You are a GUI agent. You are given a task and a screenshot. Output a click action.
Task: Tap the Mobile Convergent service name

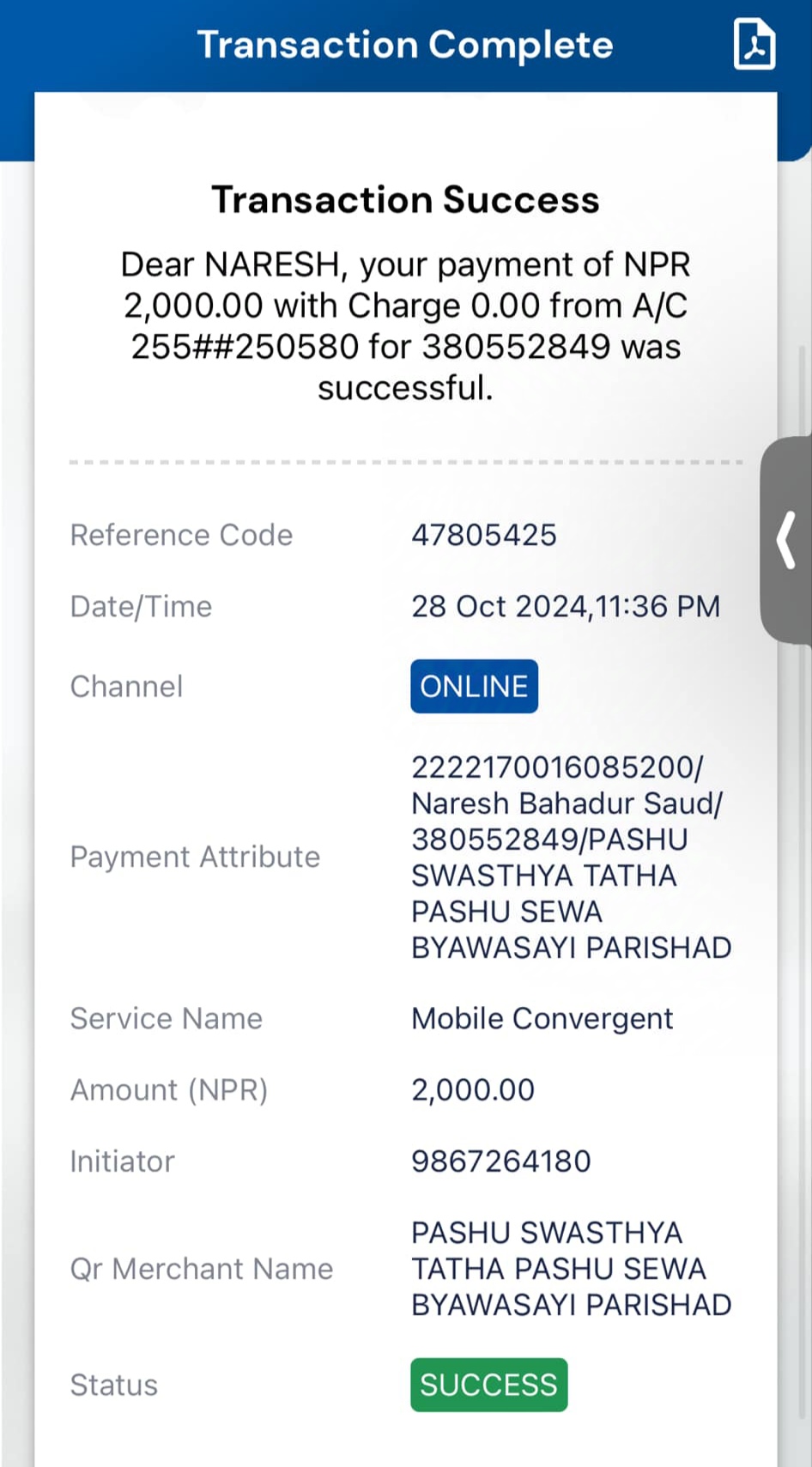(542, 1019)
